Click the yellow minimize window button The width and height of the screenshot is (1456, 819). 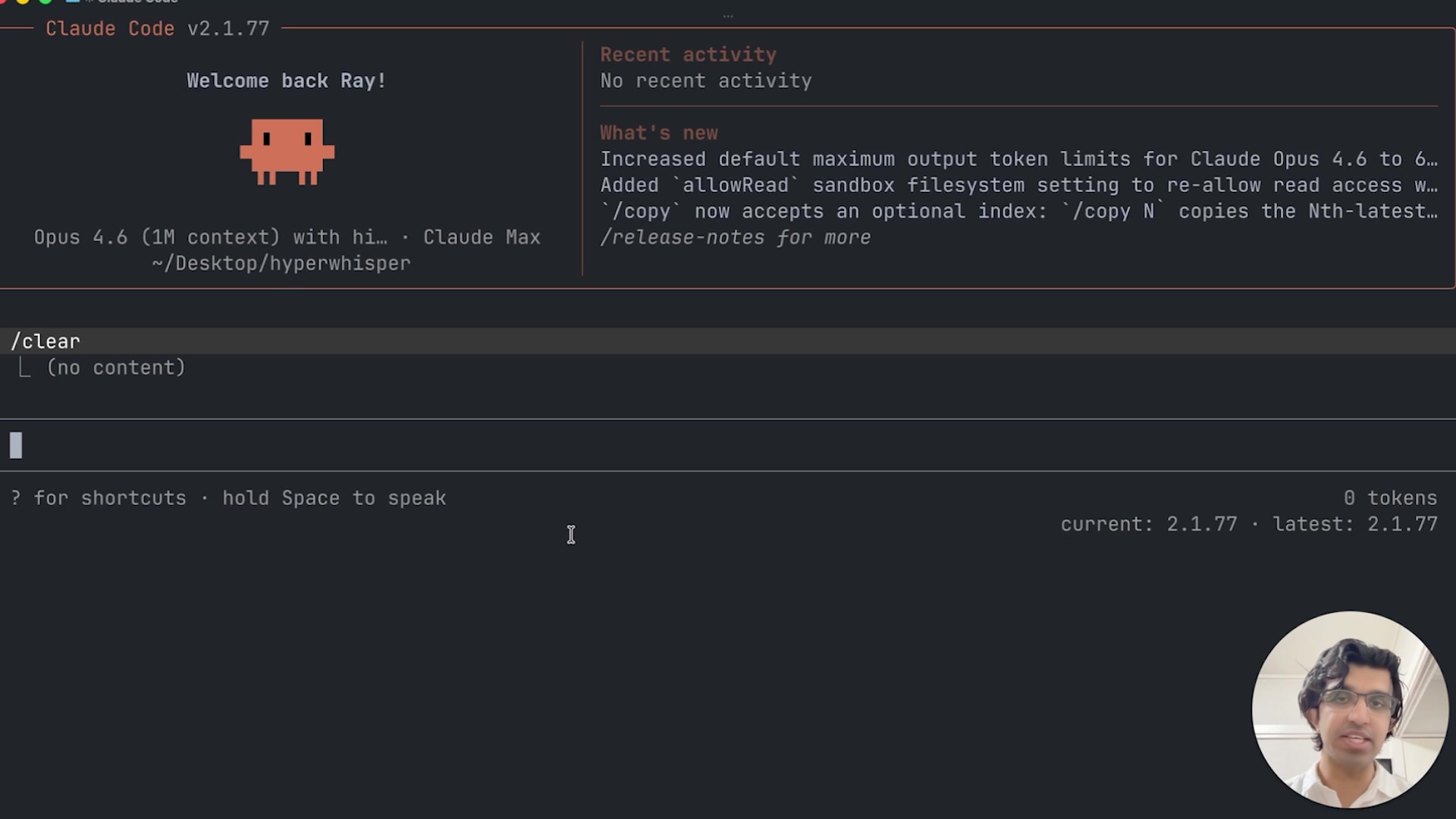[23, 2]
